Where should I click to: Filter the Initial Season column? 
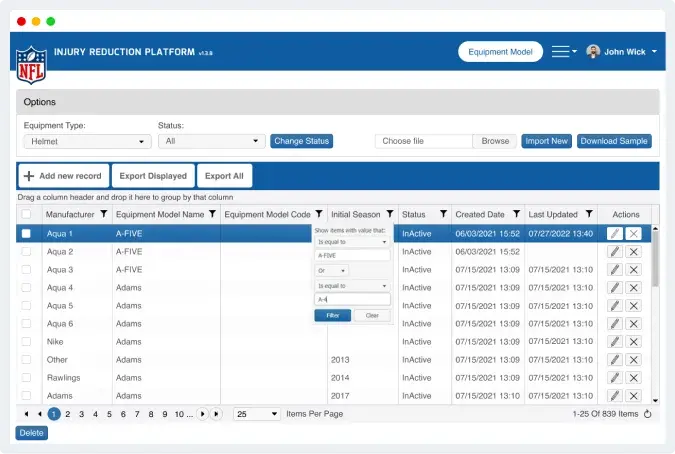tap(390, 214)
